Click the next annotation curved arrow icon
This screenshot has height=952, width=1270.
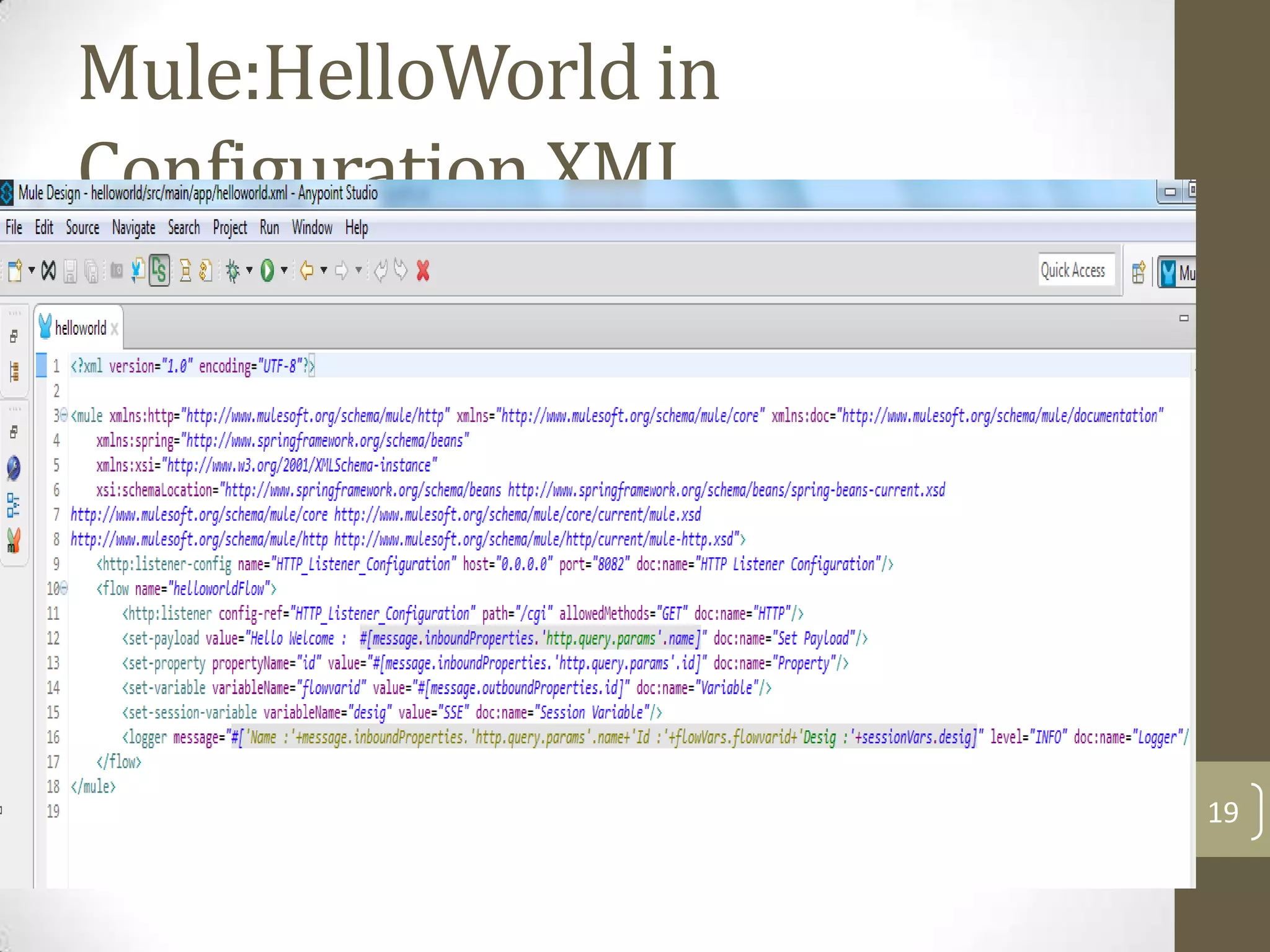401,270
